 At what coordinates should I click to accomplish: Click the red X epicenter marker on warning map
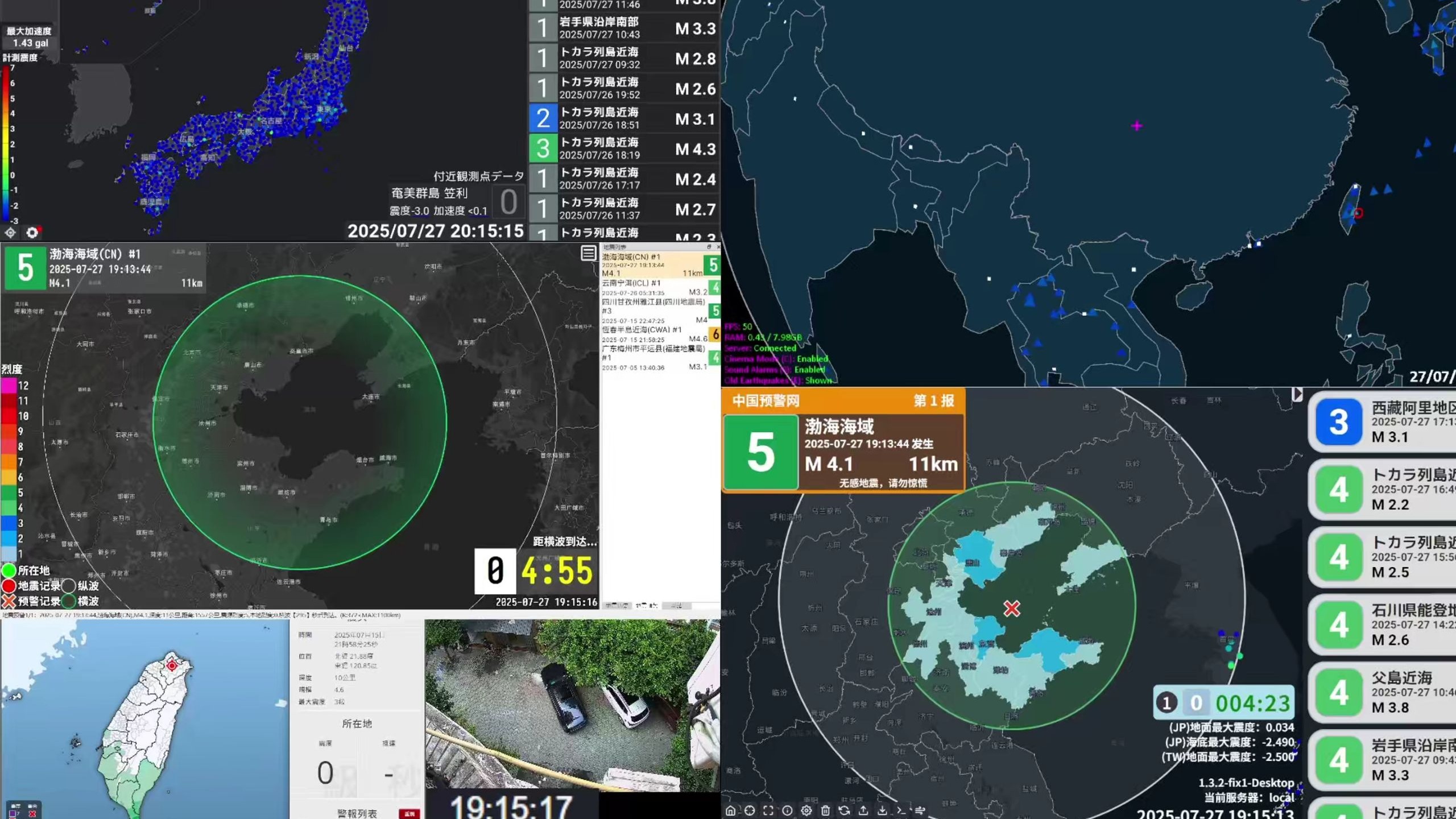1012,609
